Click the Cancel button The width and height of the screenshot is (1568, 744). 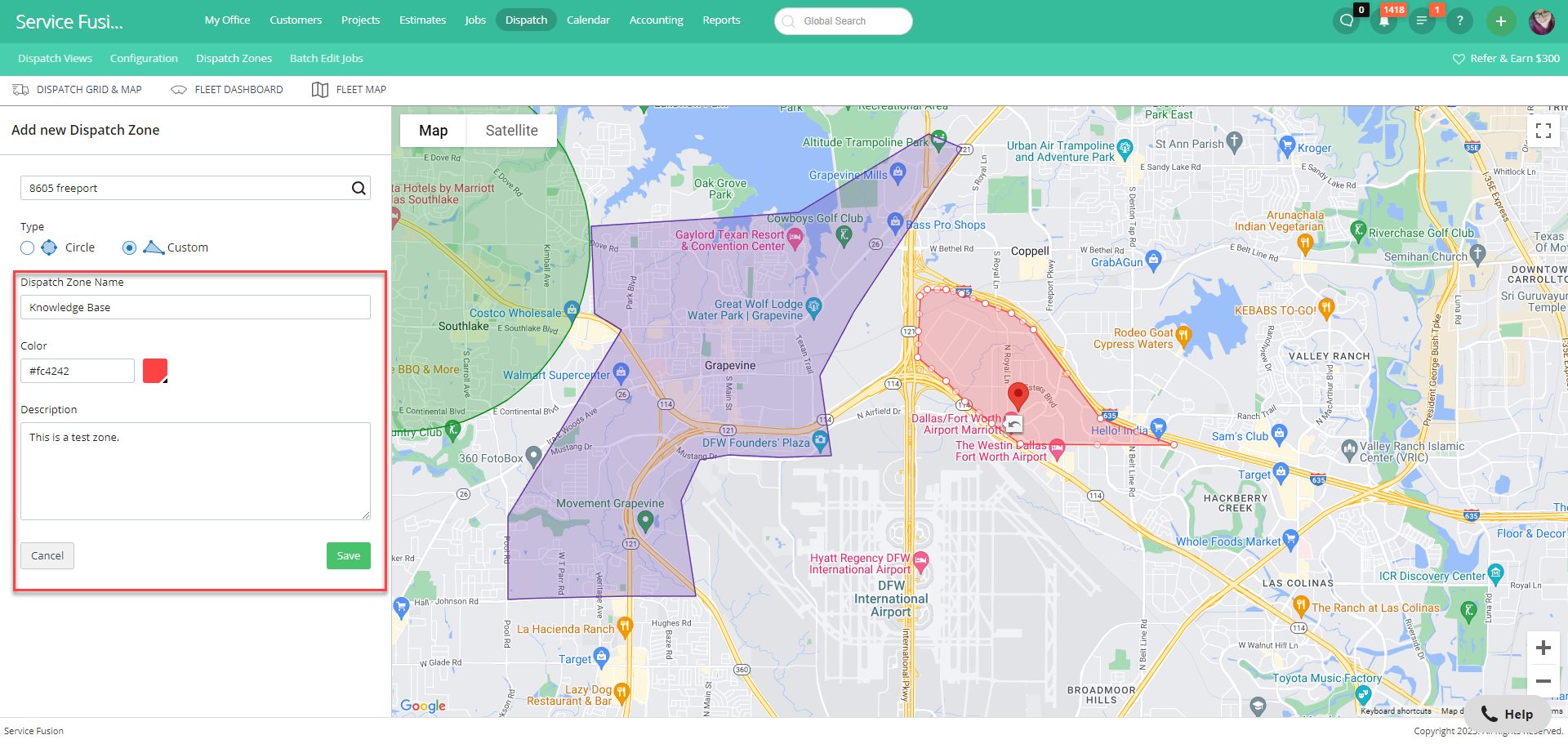47,556
